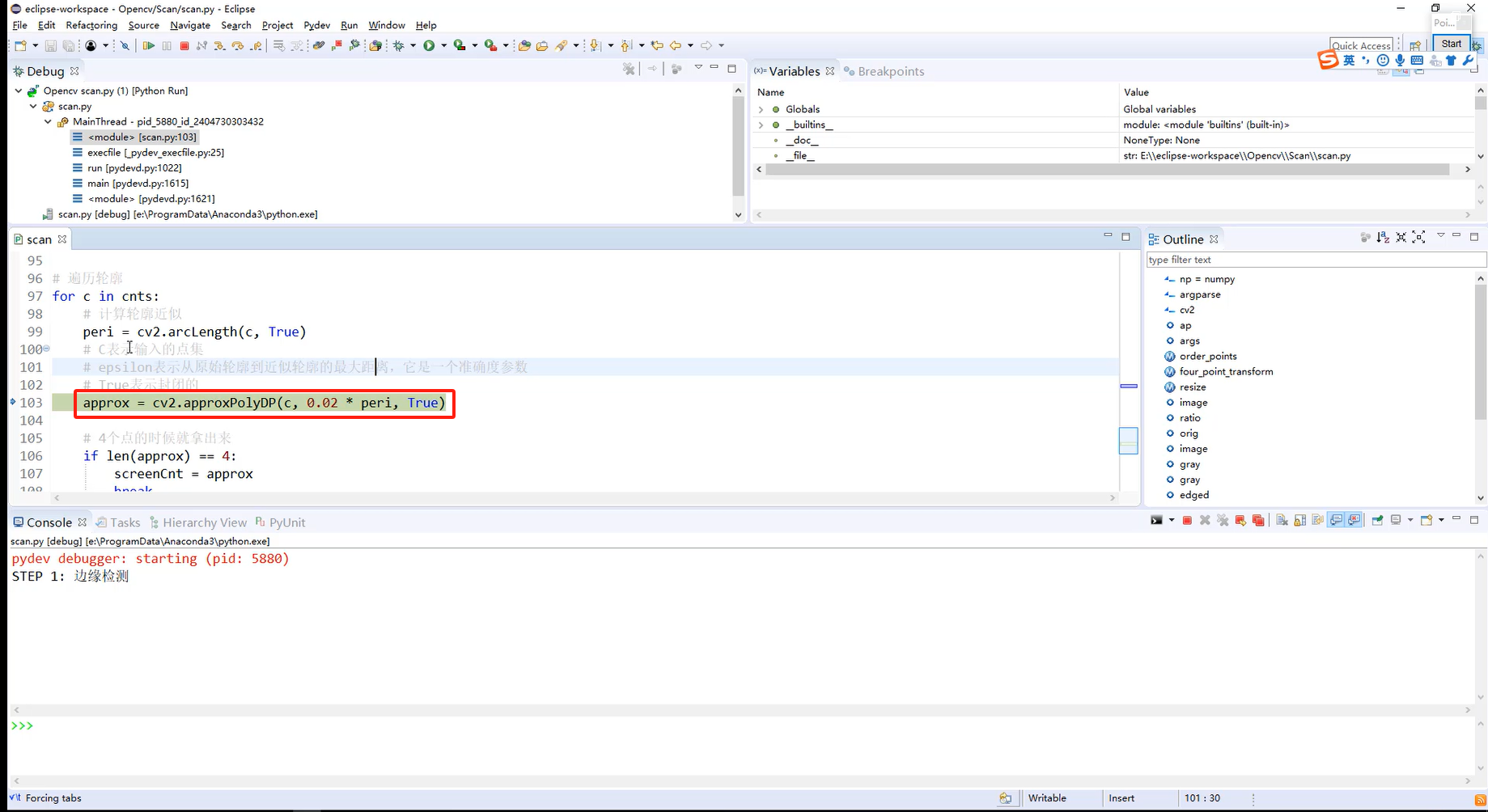
Task: Open the Window menu
Action: click(x=387, y=25)
